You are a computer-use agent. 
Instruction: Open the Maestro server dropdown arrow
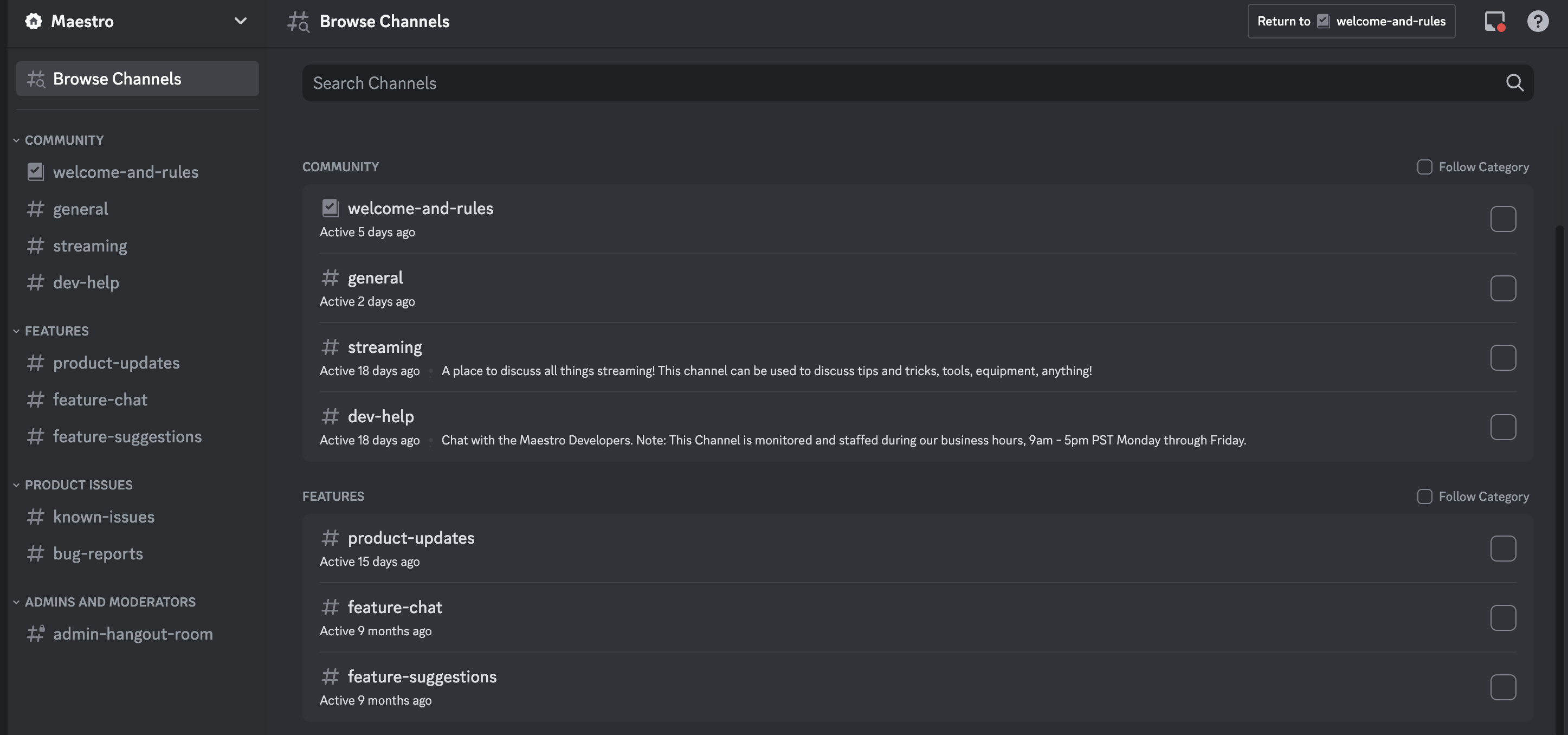click(241, 21)
